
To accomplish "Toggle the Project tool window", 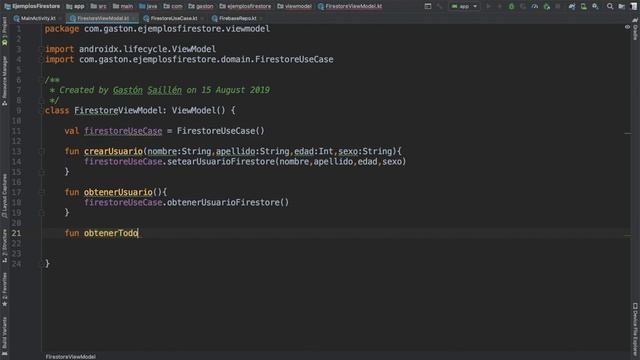I will pyautogui.click(x=4, y=32).
